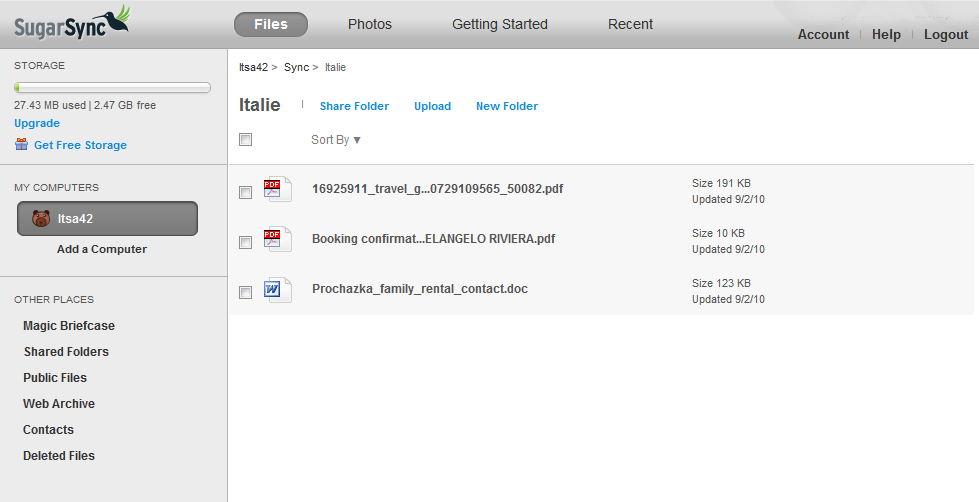The width and height of the screenshot is (979, 502).
Task: Click the Size 10 KB text
Action: click(x=718, y=233)
